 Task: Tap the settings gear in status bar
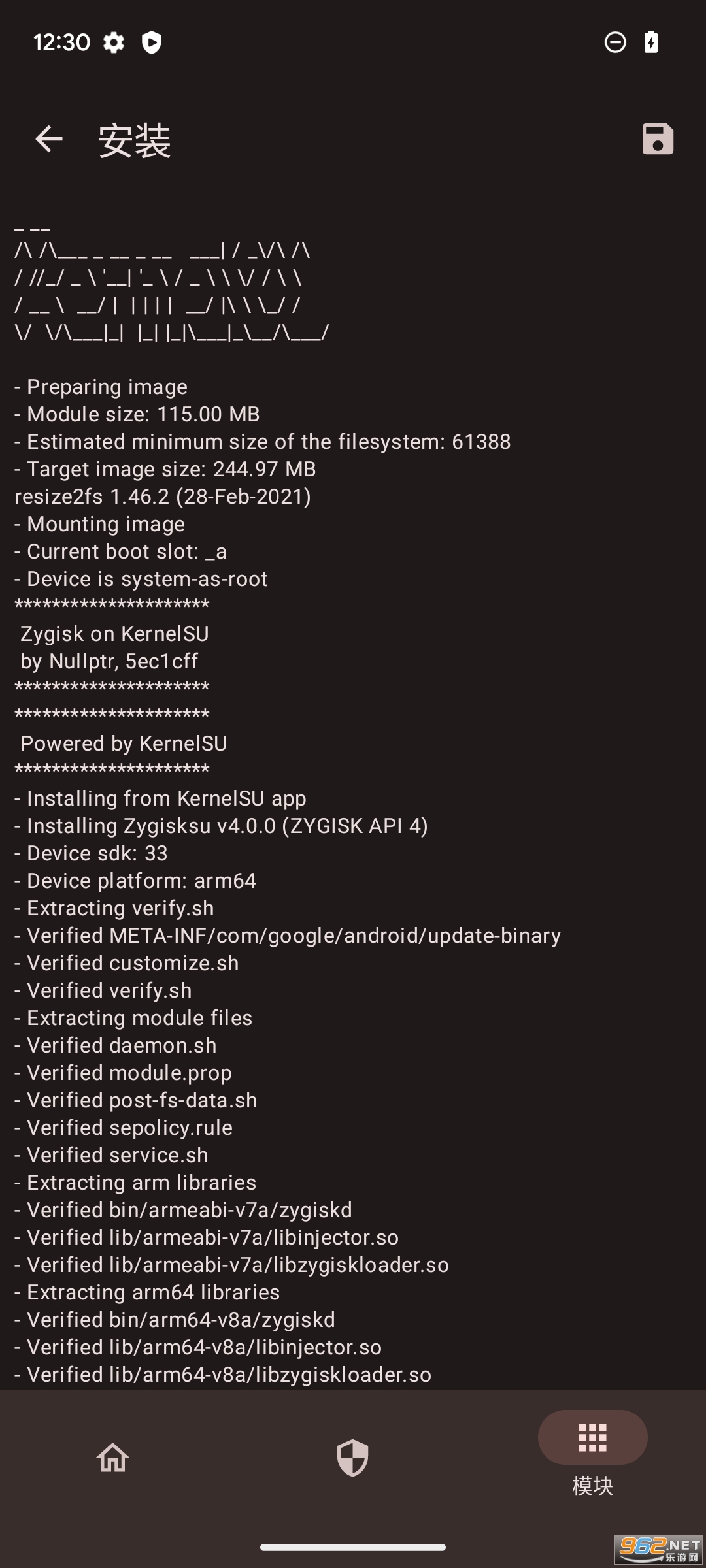pos(114,42)
